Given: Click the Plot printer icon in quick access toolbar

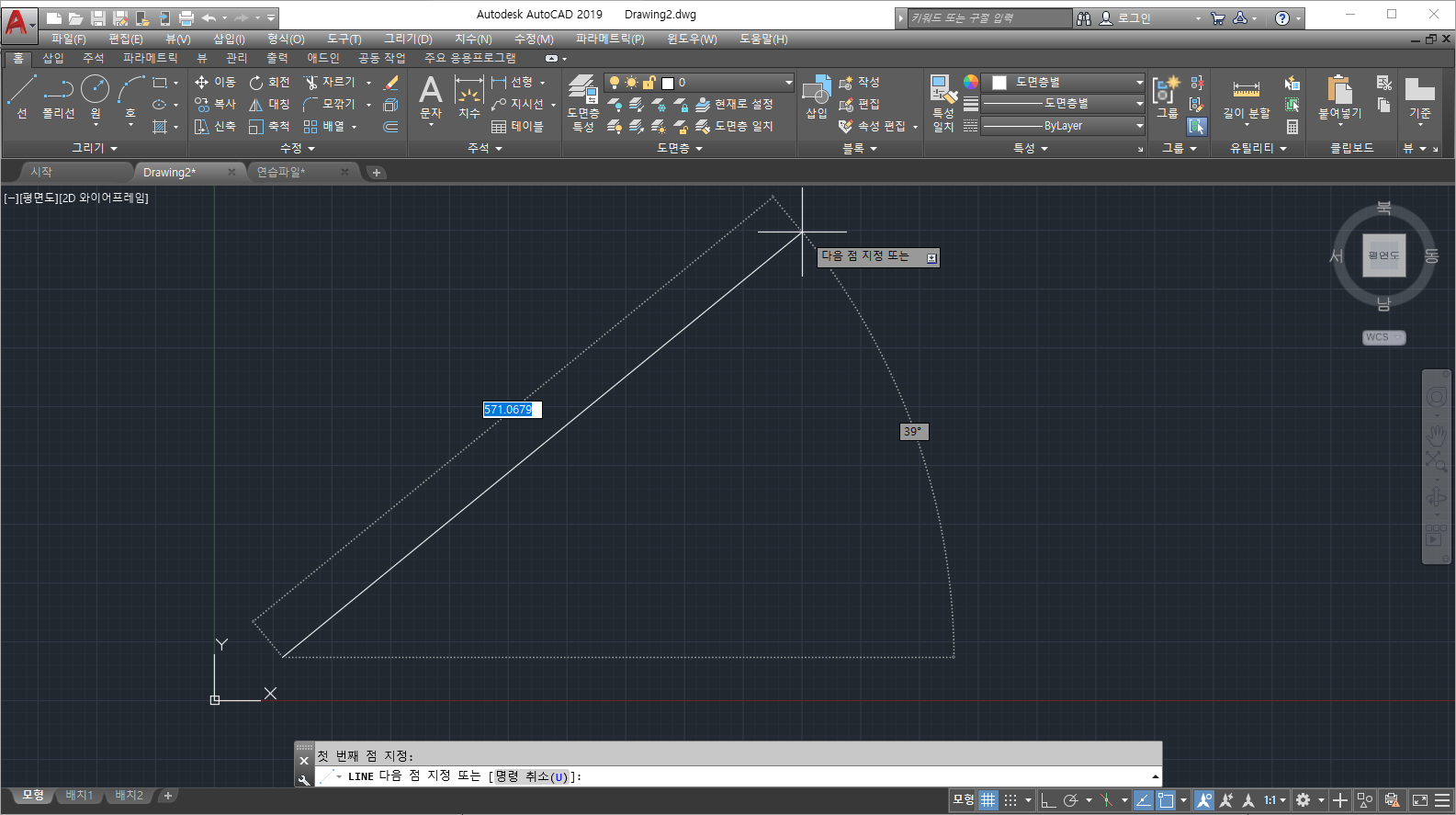Looking at the screenshot, I should click(x=186, y=17).
